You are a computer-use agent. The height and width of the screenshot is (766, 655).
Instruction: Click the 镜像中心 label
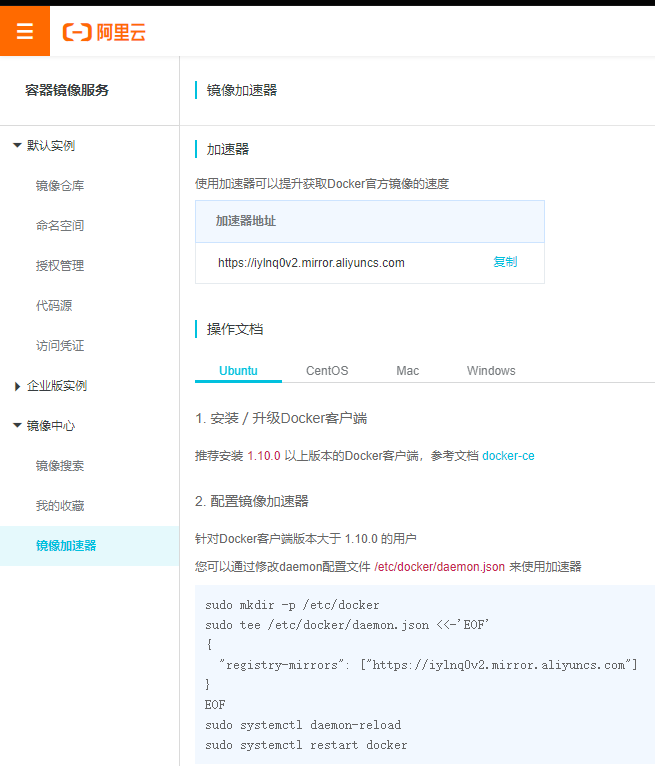(x=51, y=426)
